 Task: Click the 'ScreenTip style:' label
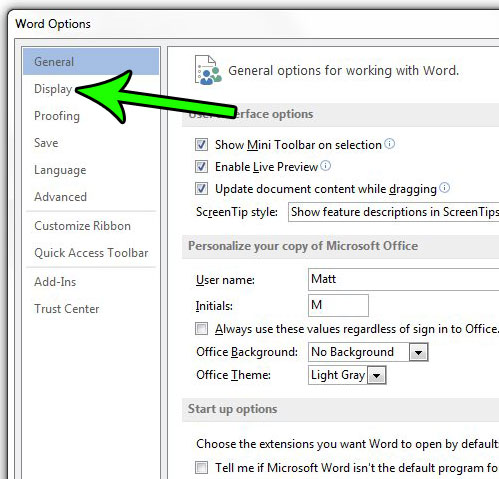click(237, 212)
